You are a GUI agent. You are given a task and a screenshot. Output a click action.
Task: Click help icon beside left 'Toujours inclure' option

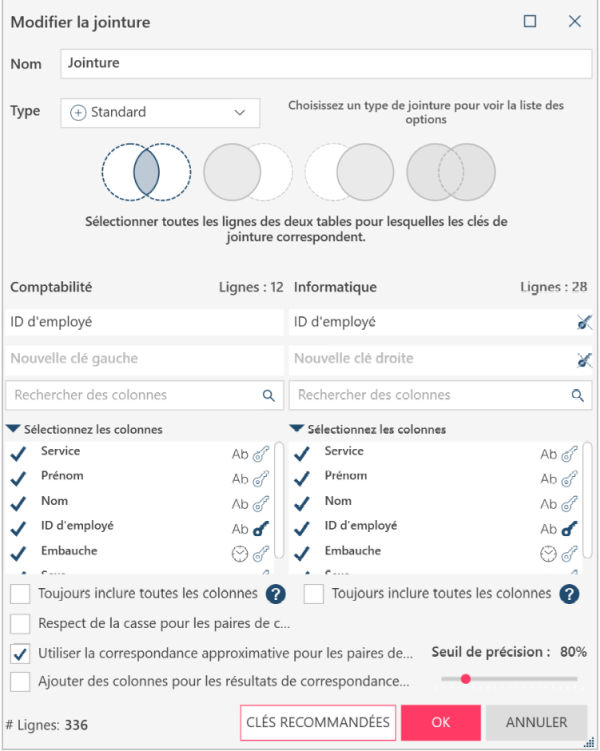[276, 594]
